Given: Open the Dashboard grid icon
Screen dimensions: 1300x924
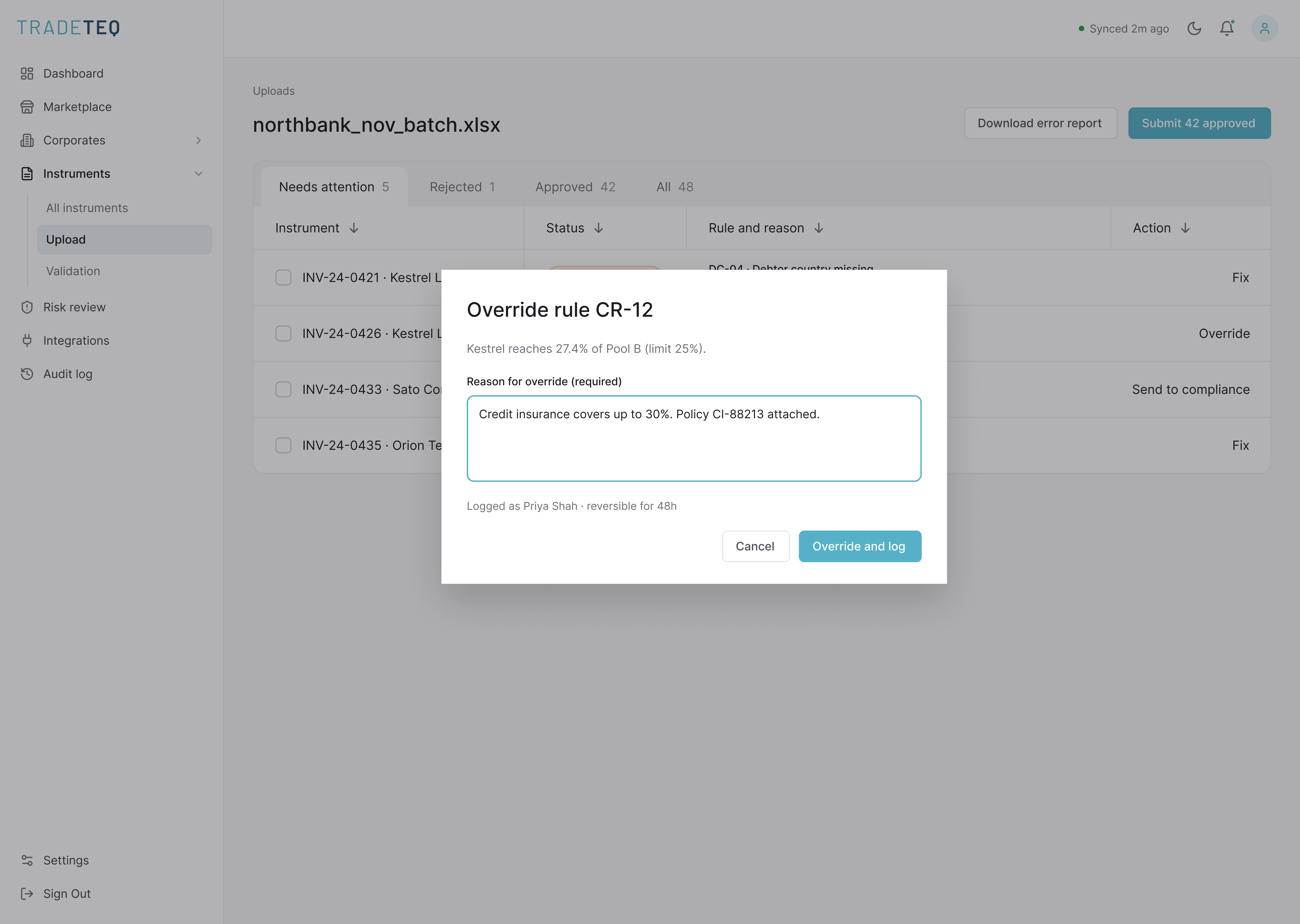Looking at the screenshot, I should pos(27,73).
